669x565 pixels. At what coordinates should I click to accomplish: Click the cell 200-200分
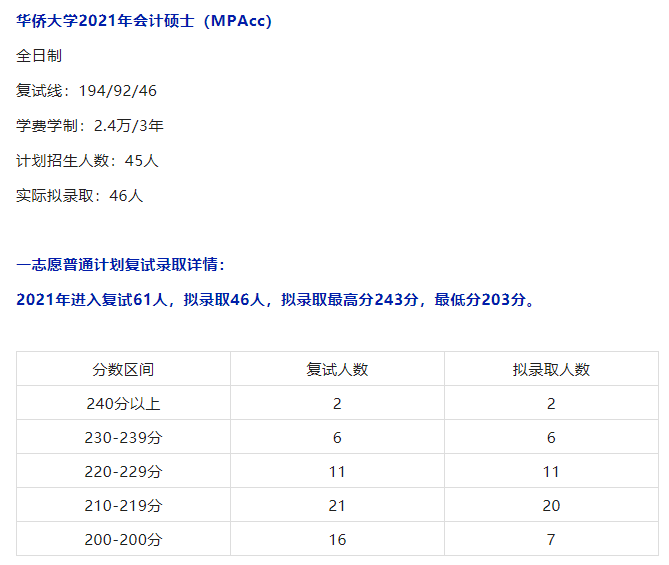(x=123, y=539)
